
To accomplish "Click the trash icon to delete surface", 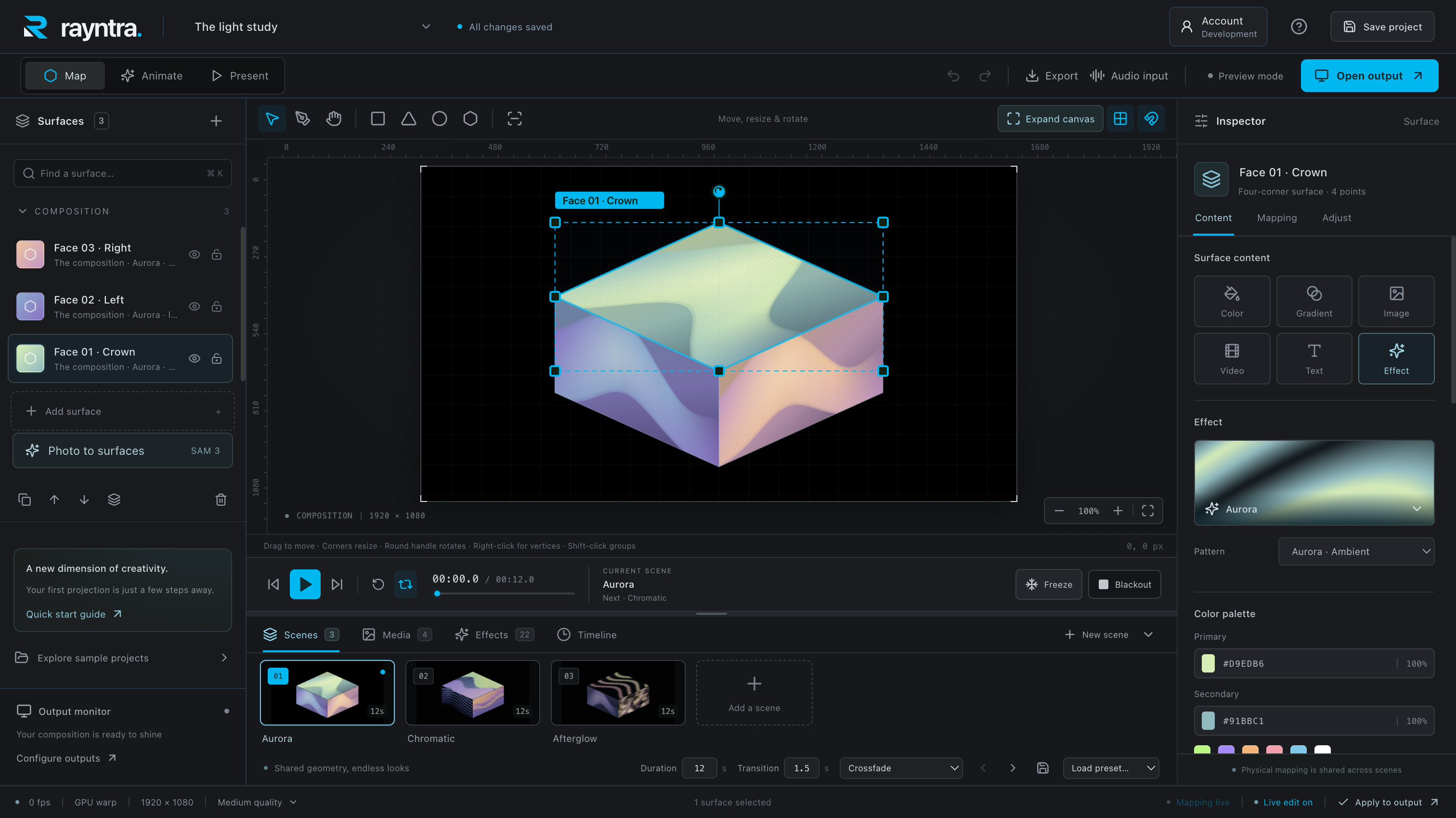I will (221, 500).
